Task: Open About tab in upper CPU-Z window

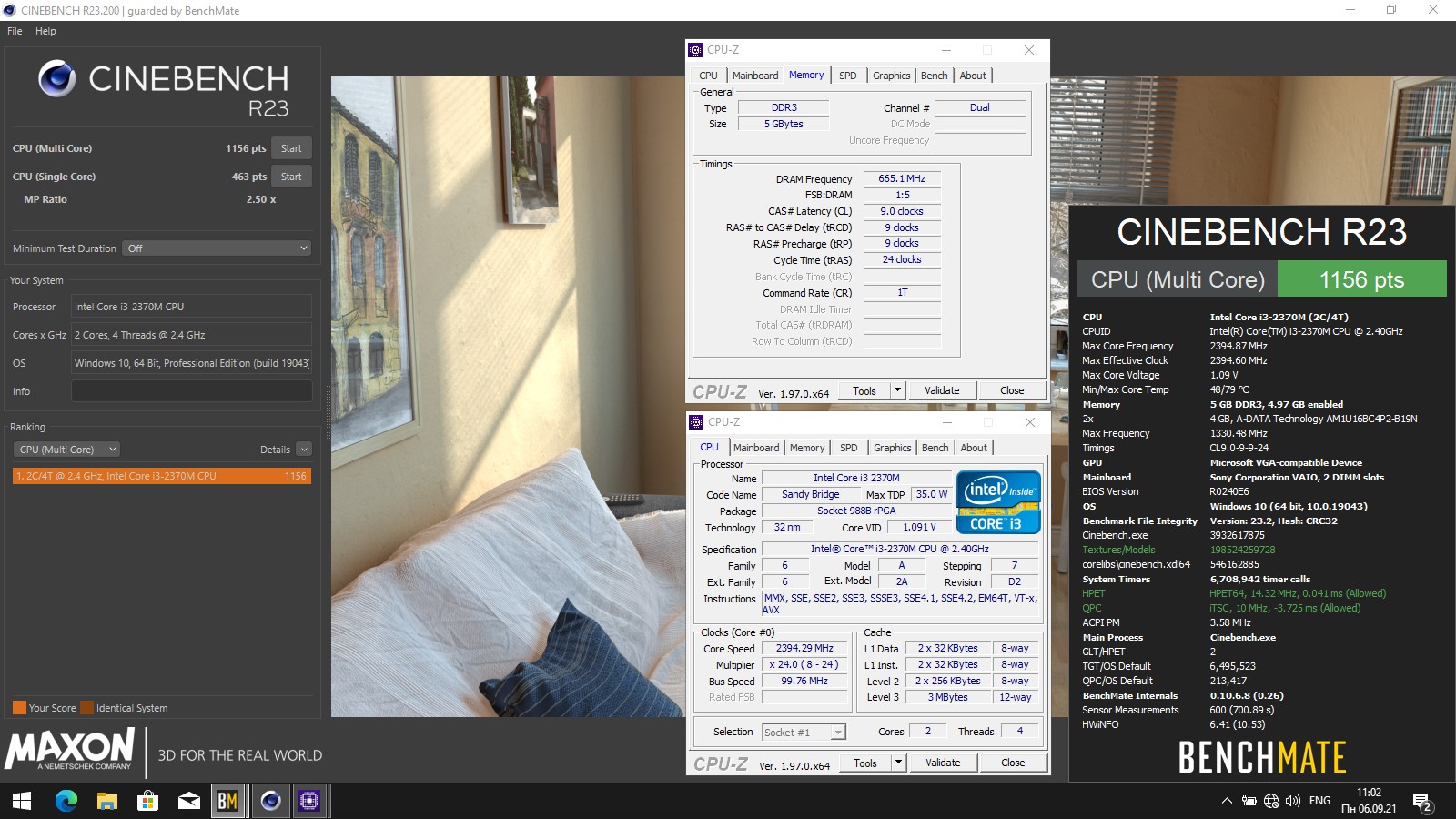Action: tap(973, 76)
